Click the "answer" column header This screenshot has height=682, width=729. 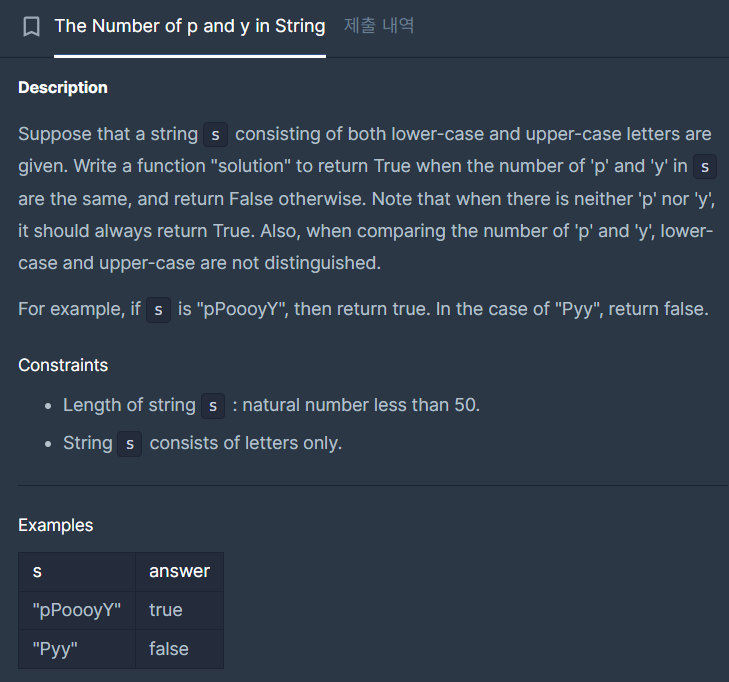coord(179,571)
